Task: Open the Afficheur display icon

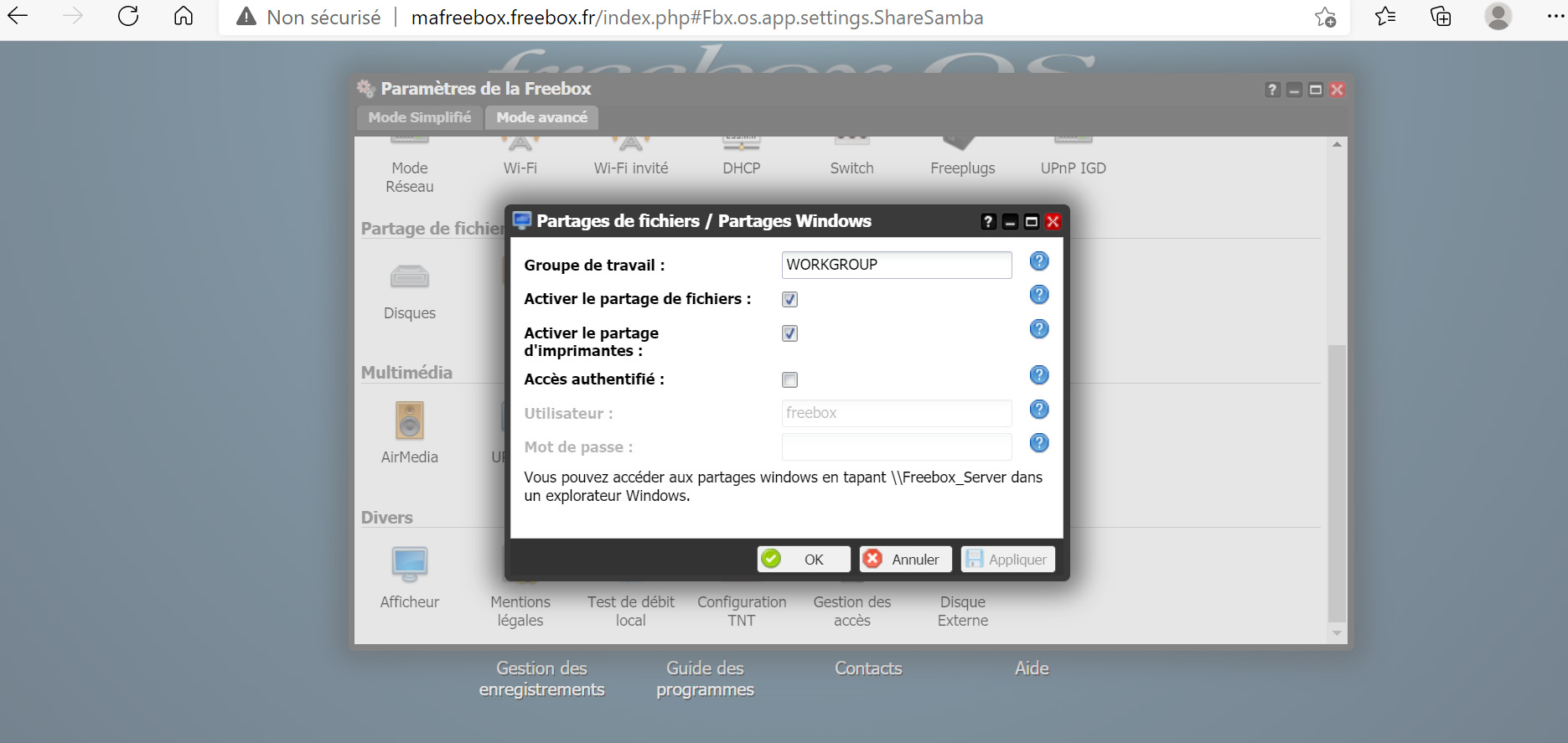Action: (410, 565)
